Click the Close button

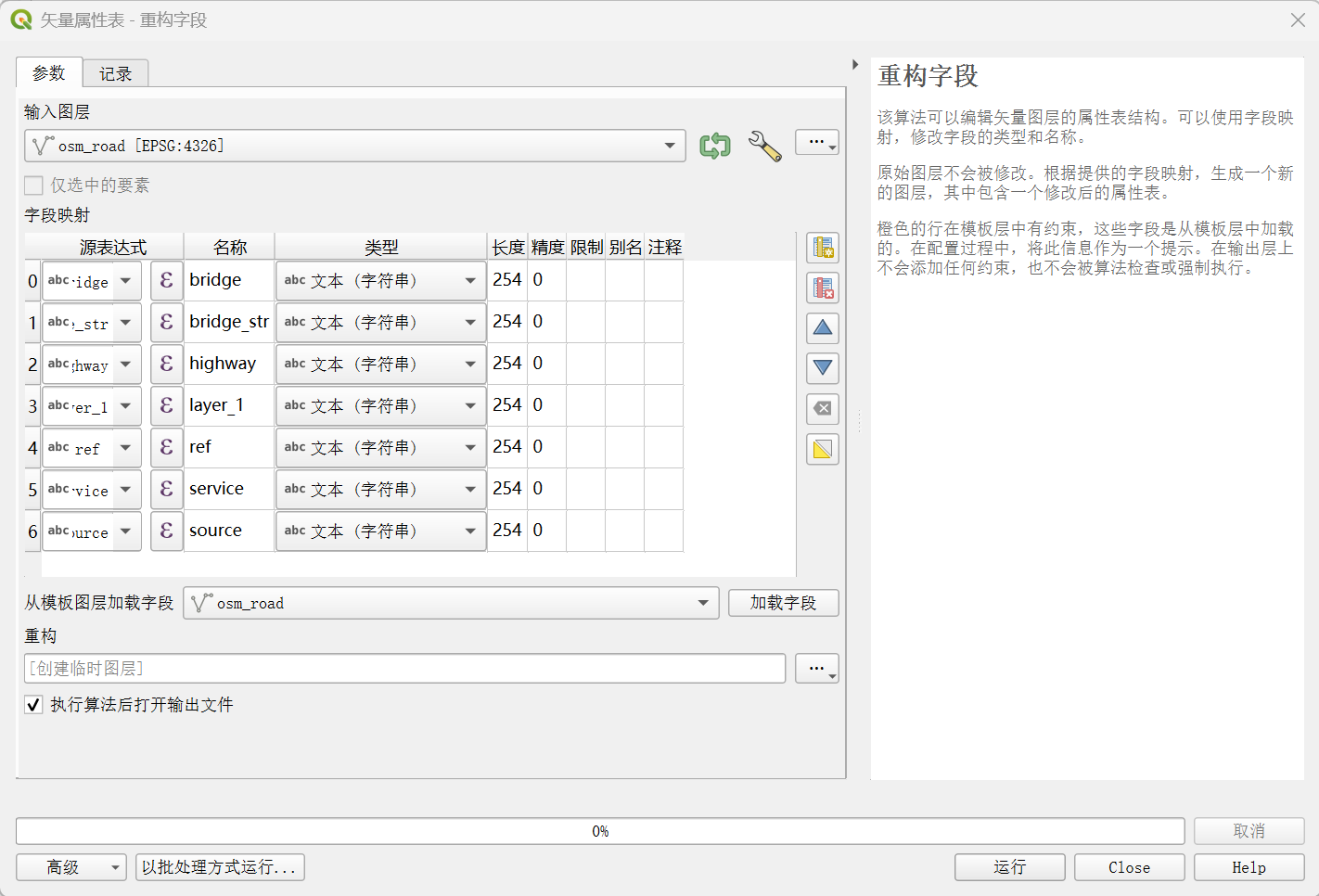[x=1130, y=867]
